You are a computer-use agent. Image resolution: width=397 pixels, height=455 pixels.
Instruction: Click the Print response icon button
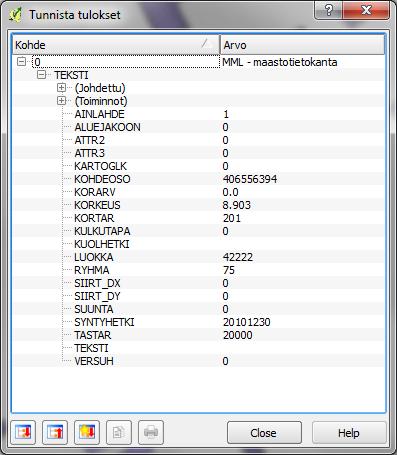[x=151, y=433]
